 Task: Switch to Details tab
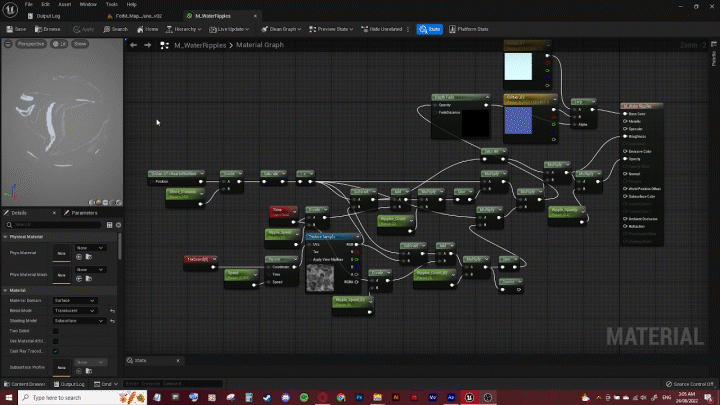pyautogui.click(x=19, y=213)
